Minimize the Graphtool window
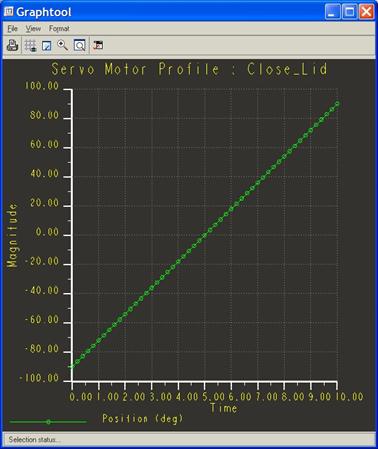 [x=332, y=12]
